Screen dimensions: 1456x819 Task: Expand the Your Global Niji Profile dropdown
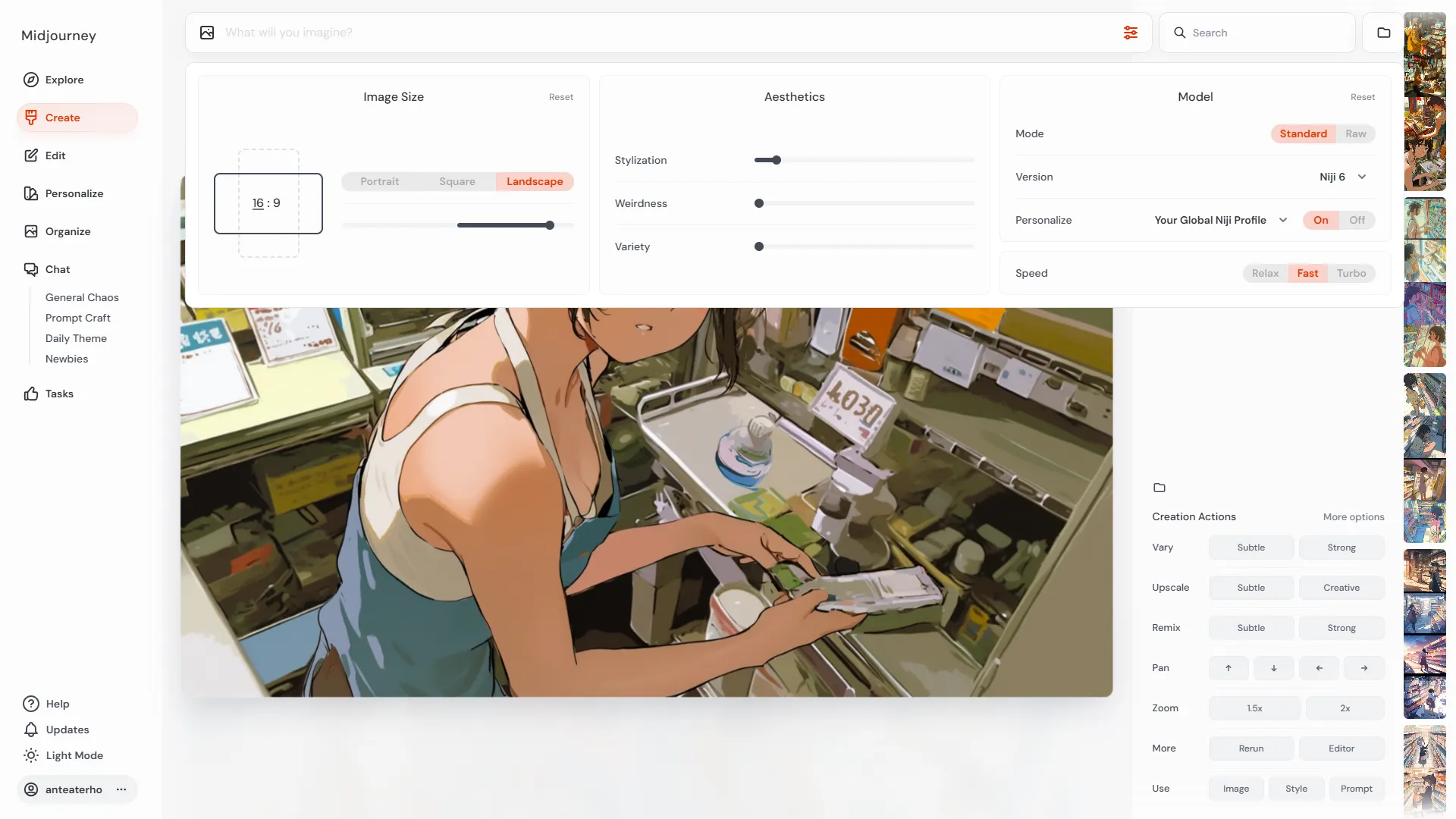[1219, 220]
